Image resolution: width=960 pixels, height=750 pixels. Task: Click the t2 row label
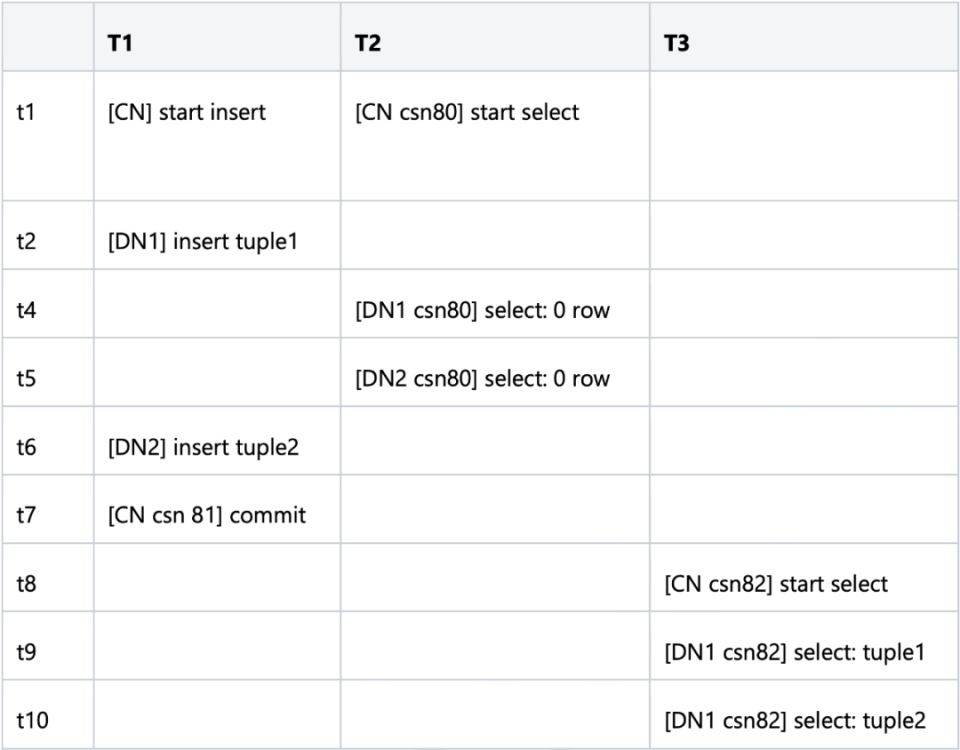point(27,241)
